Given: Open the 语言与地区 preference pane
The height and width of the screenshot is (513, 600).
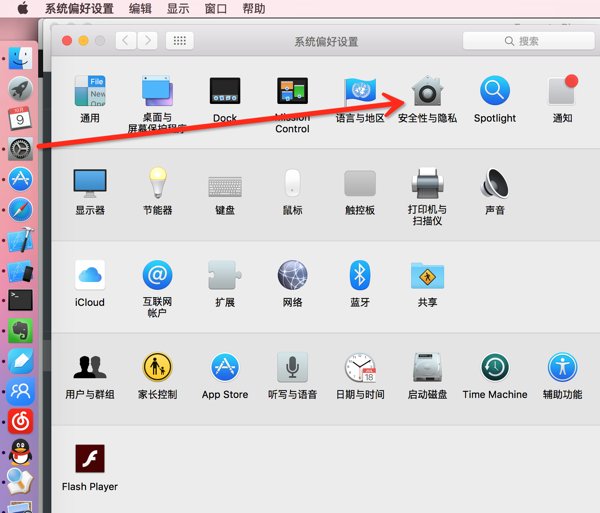Looking at the screenshot, I should pyautogui.click(x=360, y=92).
